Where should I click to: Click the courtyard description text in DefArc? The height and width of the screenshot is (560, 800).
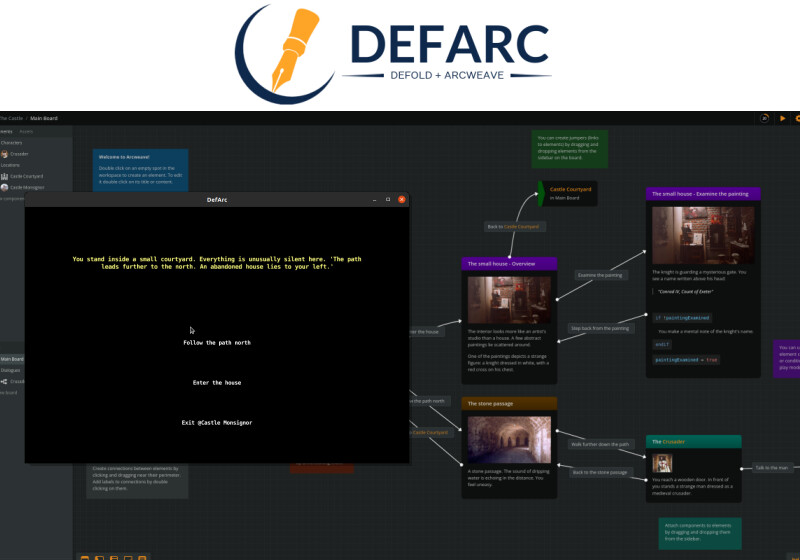(x=217, y=263)
